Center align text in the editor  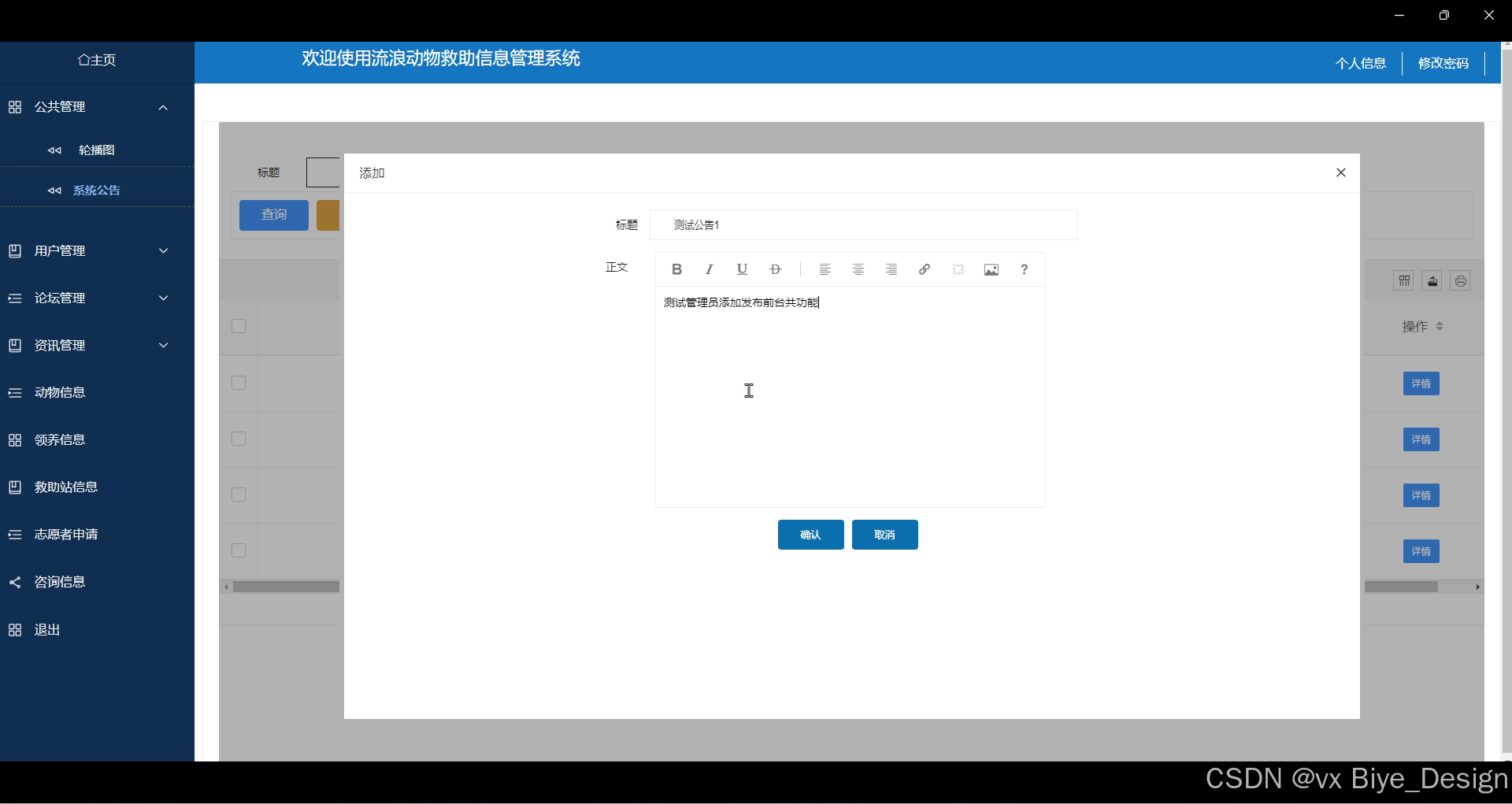click(x=858, y=269)
